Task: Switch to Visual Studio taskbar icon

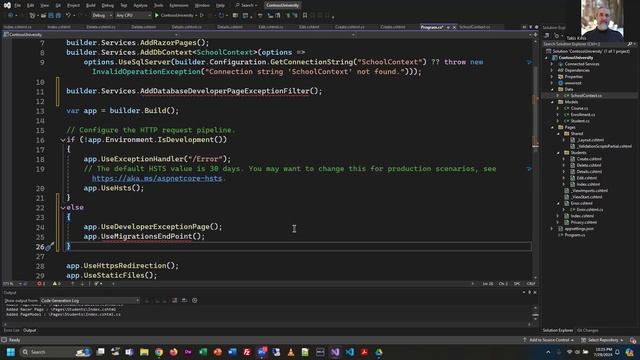Action: pyautogui.click(x=335, y=352)
